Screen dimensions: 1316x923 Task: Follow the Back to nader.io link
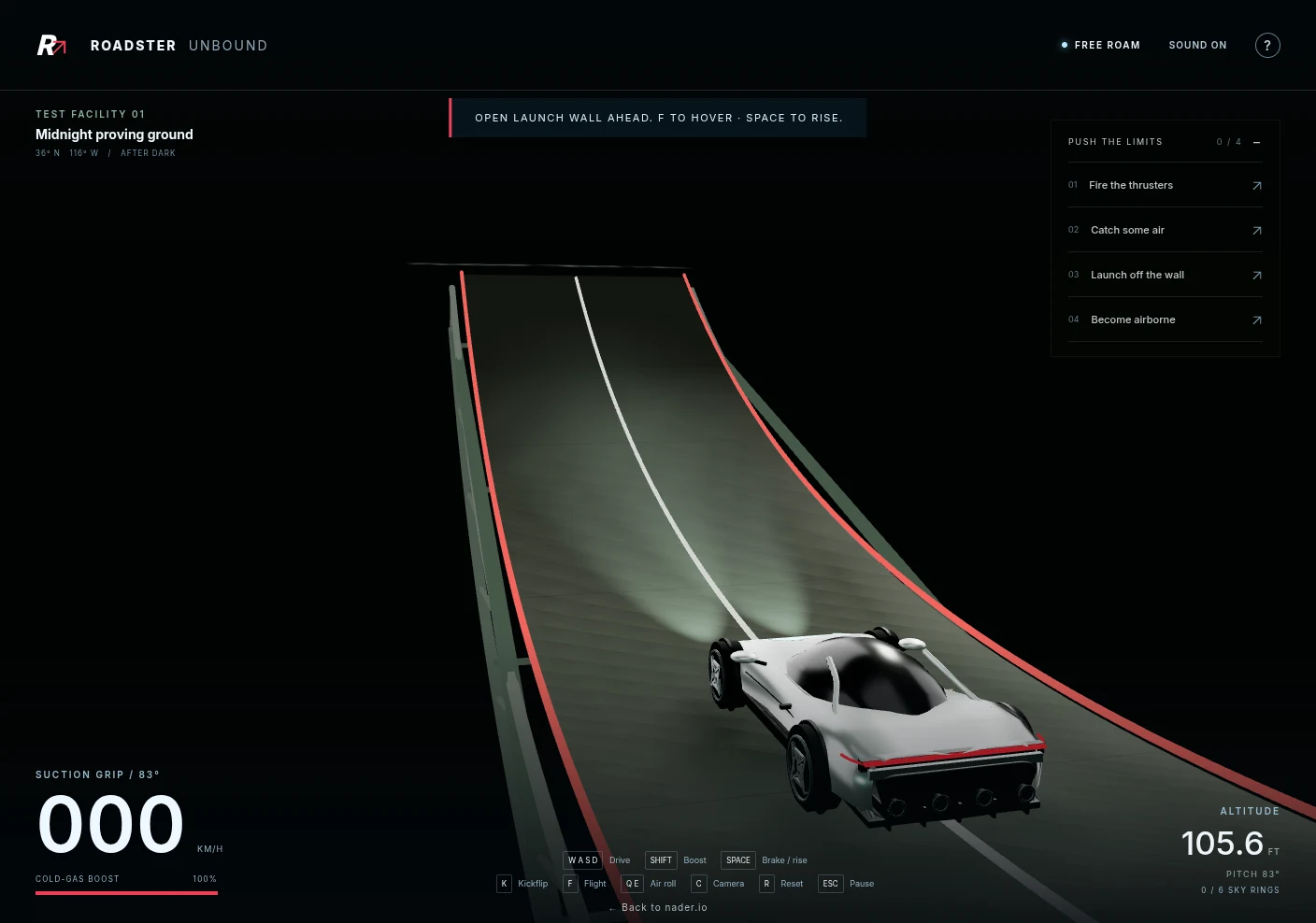pyautogui.click(x=658, y=907)
